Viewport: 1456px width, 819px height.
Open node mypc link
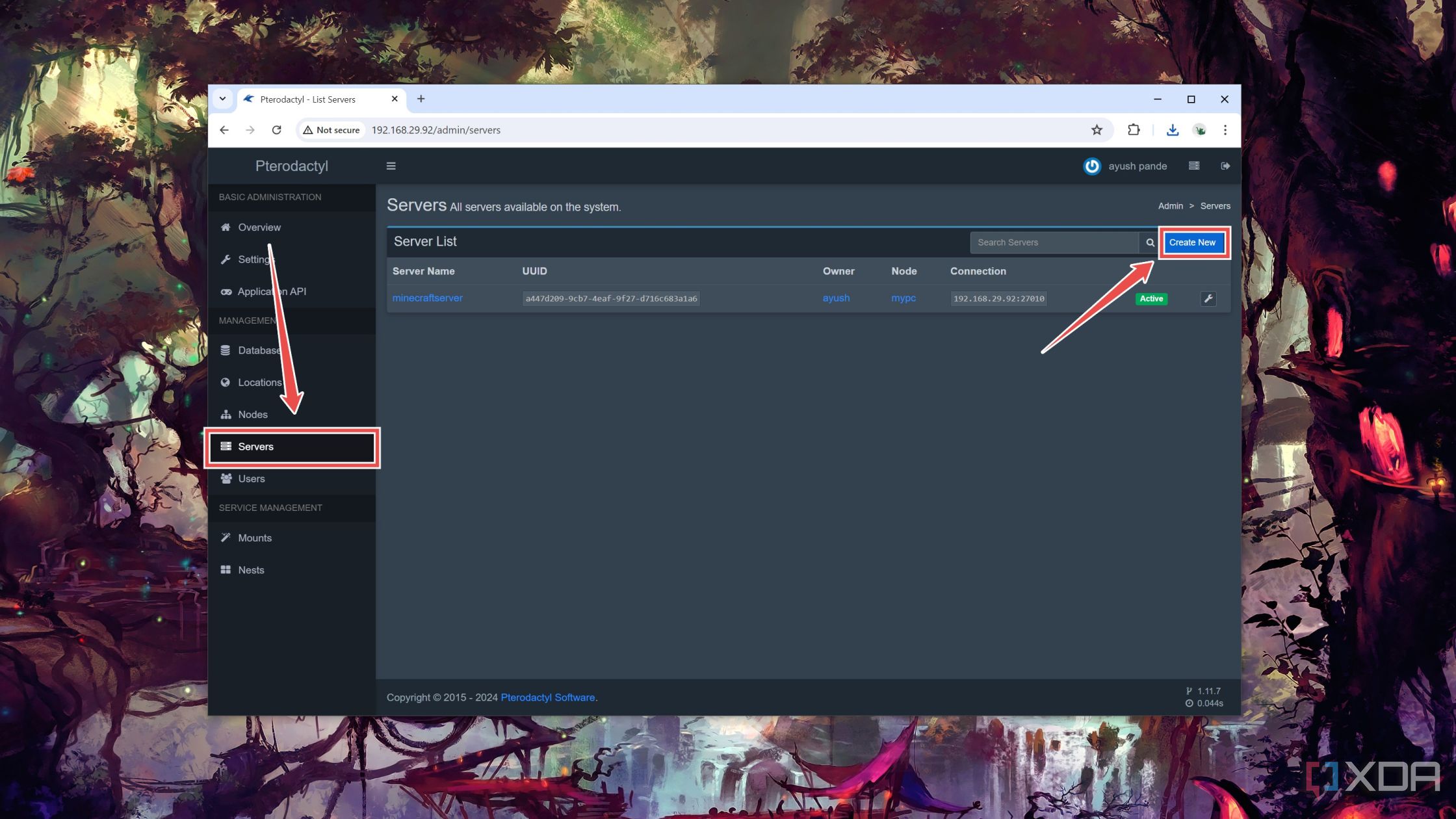(903, 298)
